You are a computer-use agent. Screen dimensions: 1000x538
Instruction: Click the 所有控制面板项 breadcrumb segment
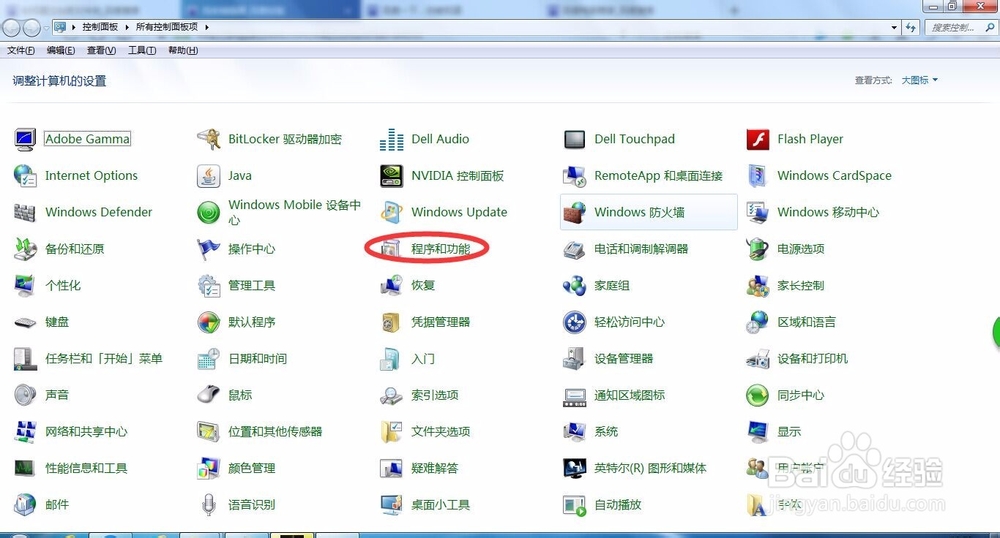tap(167, 27)
